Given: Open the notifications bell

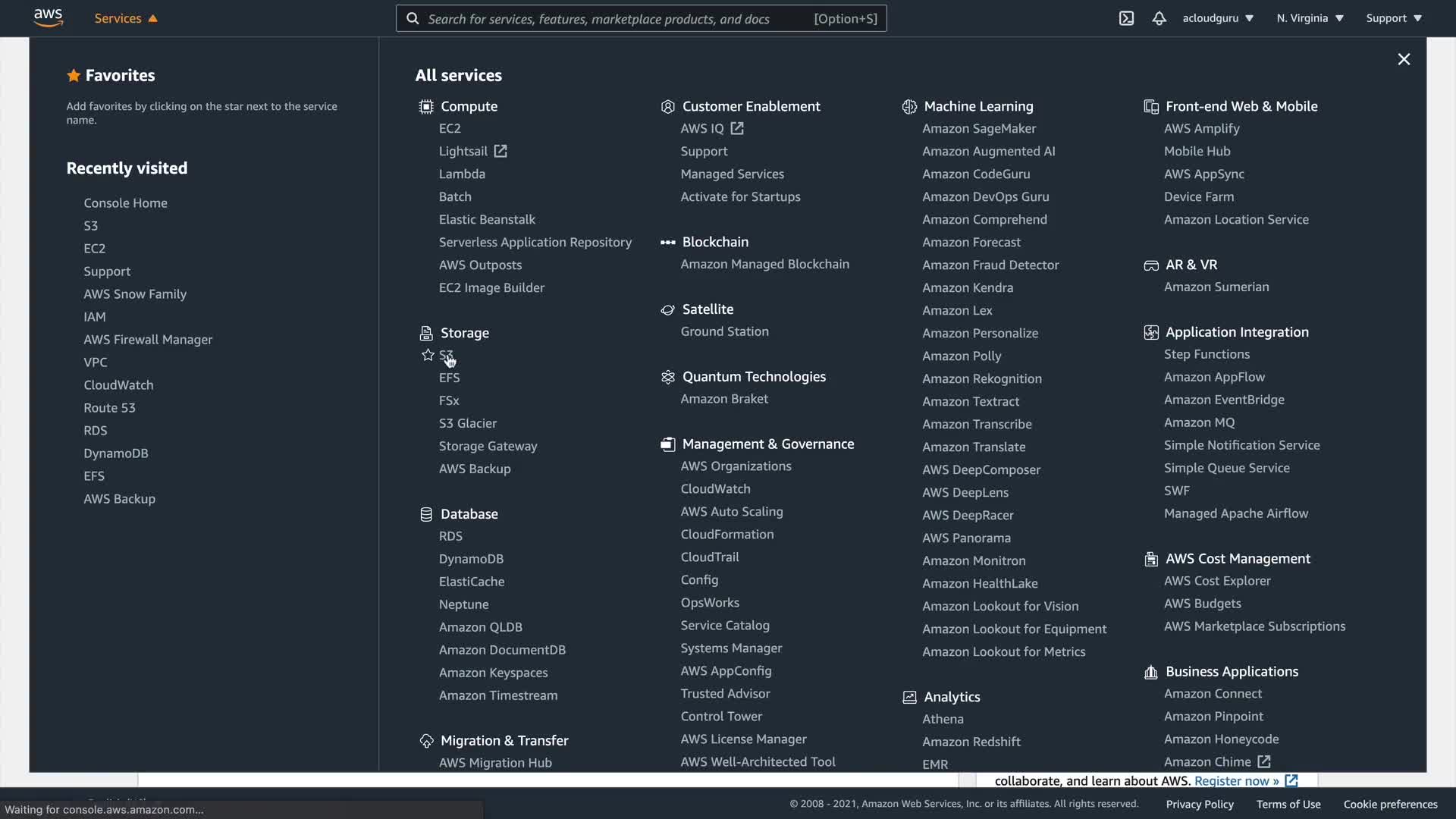Looking at the screenshot, I should 1159,18.
